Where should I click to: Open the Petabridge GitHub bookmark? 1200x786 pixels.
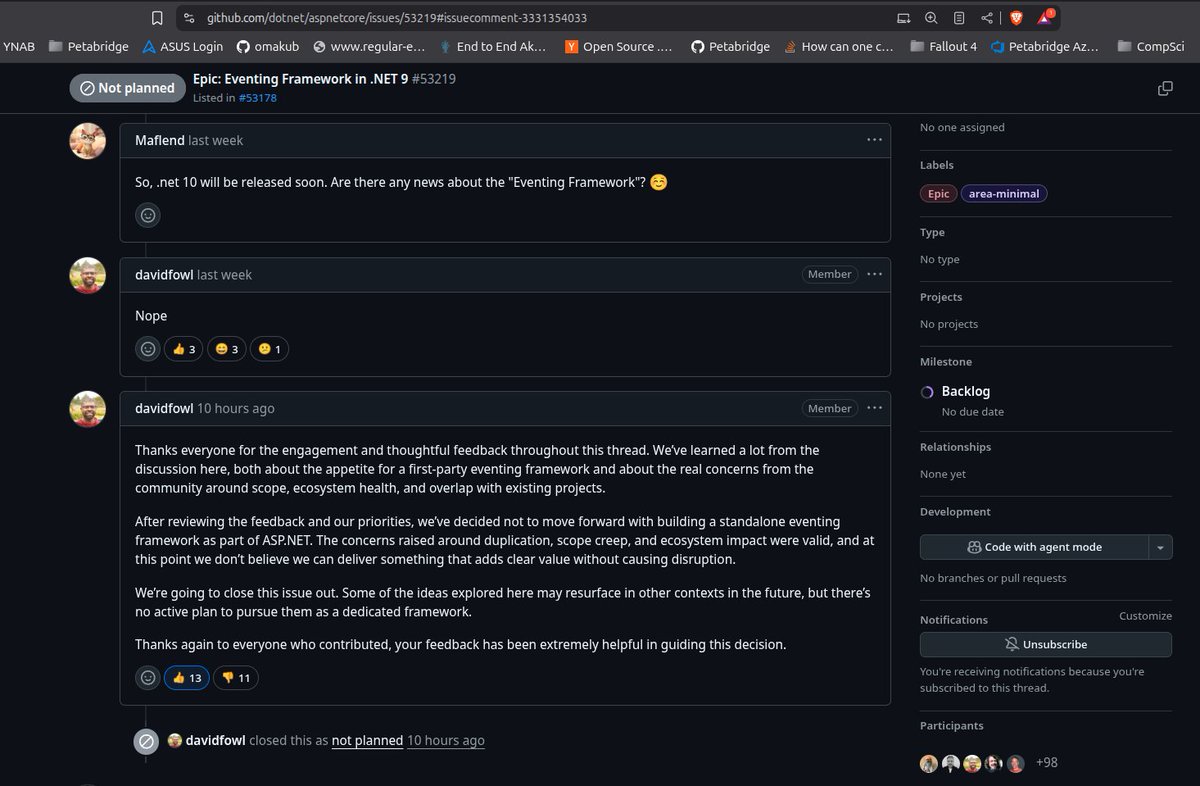coord(730,46)
